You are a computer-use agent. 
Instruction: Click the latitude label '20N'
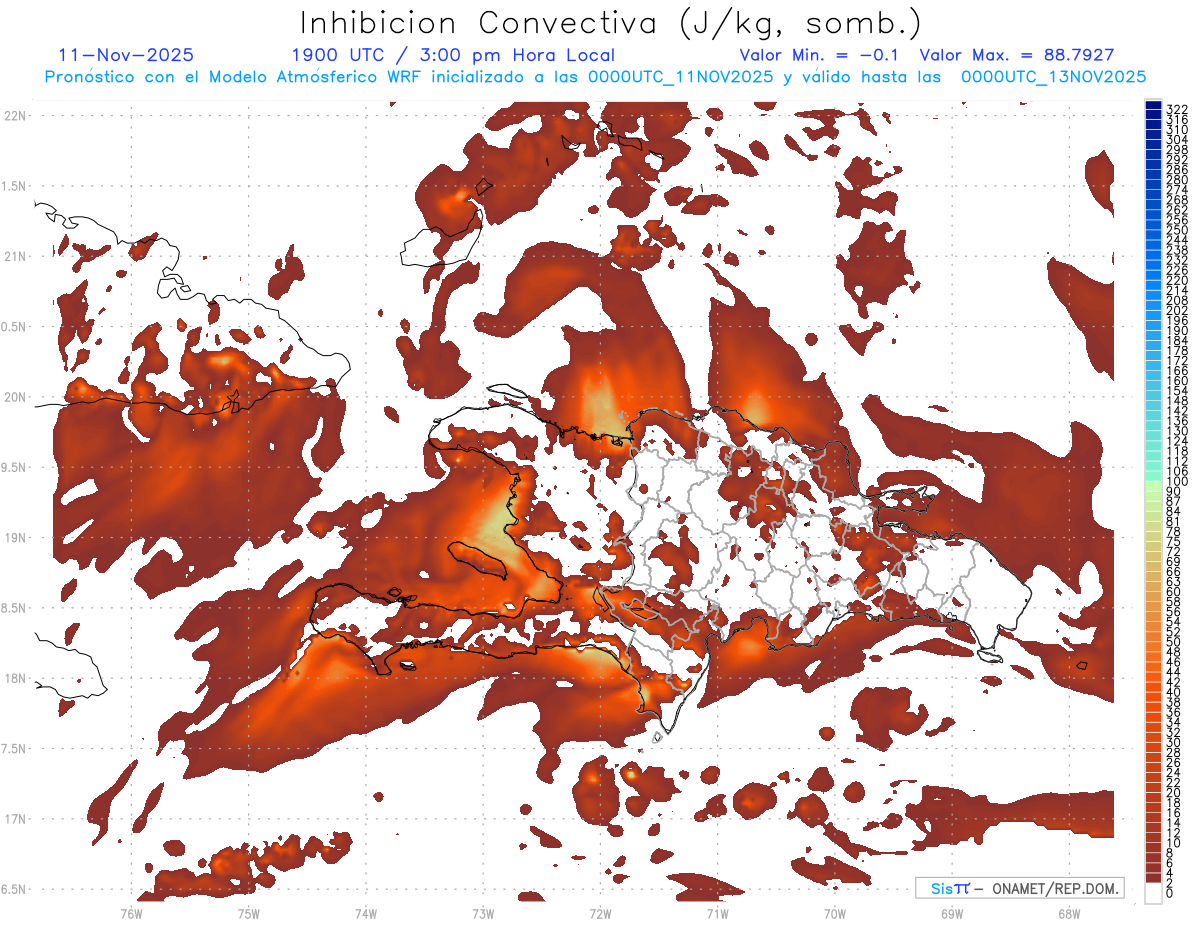tap(15, 397)
